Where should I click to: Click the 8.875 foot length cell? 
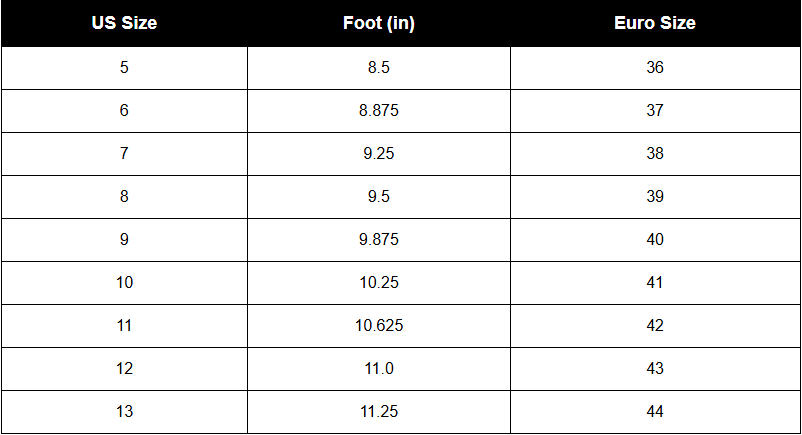click(x=378, y=111)
